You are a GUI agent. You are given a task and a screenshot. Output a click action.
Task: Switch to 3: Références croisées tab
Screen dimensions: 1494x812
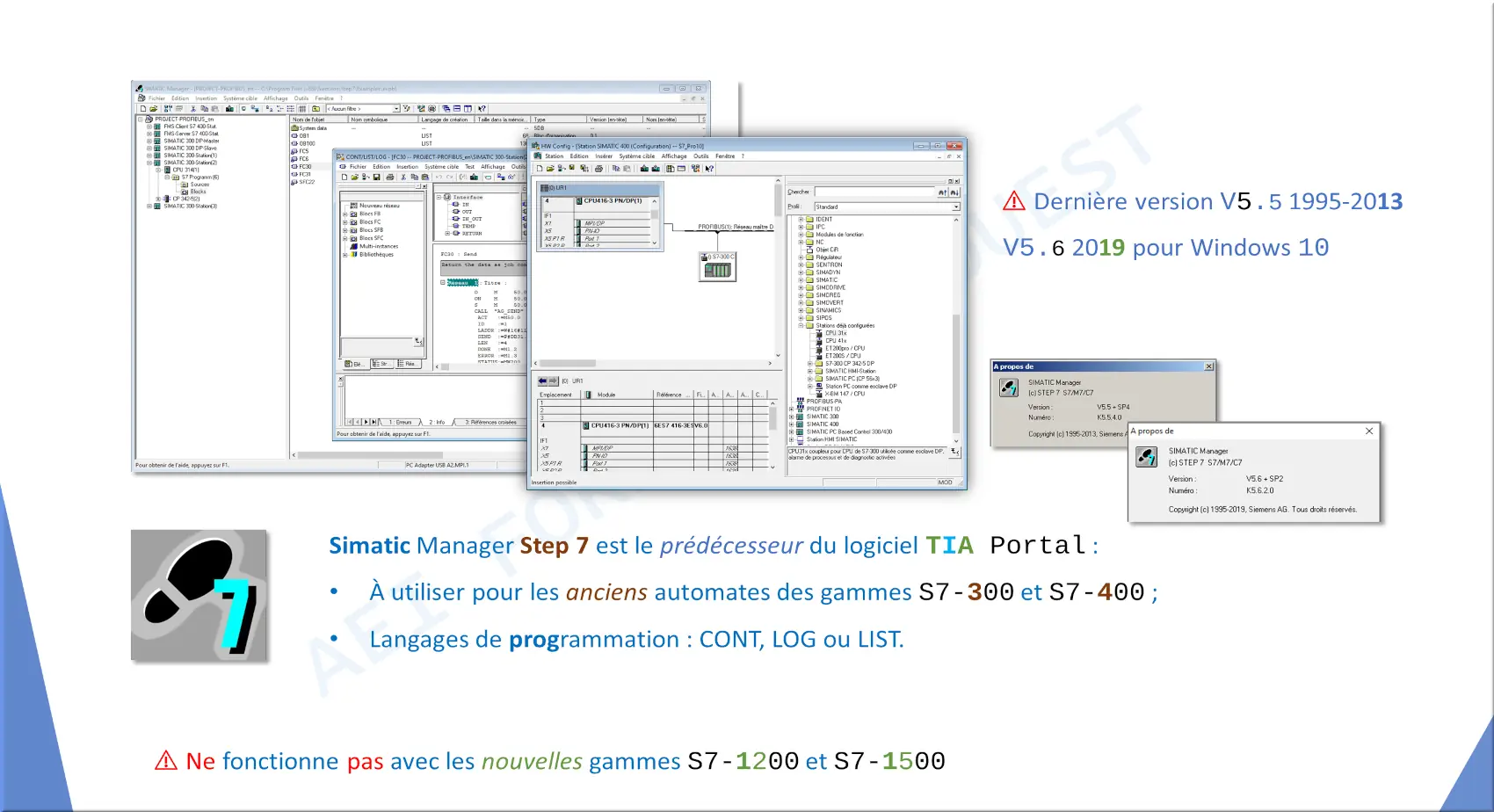pos(490,423)
